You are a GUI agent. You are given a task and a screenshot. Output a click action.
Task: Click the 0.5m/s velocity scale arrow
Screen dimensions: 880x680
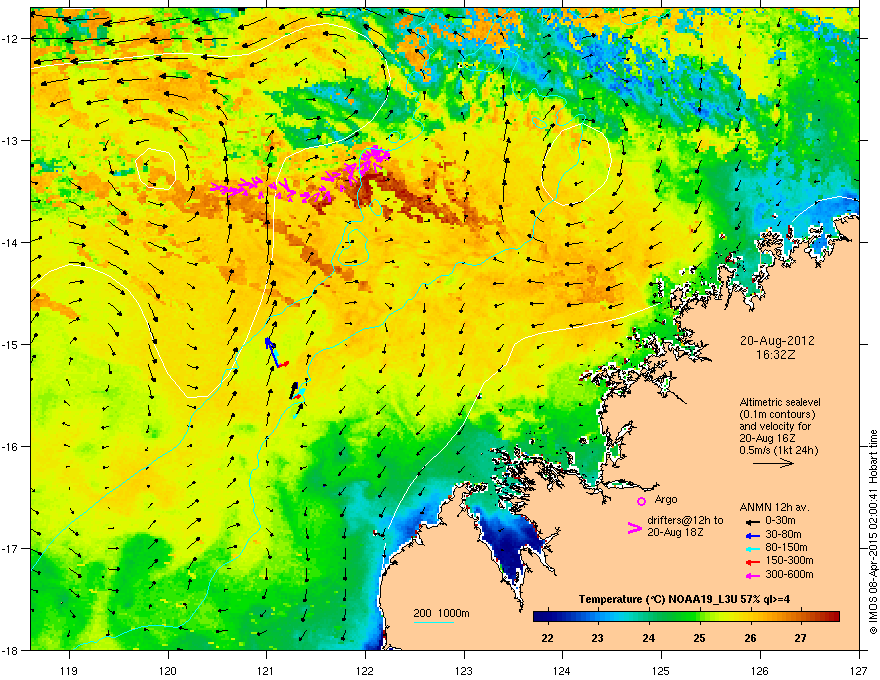click(x=773, y=463)
